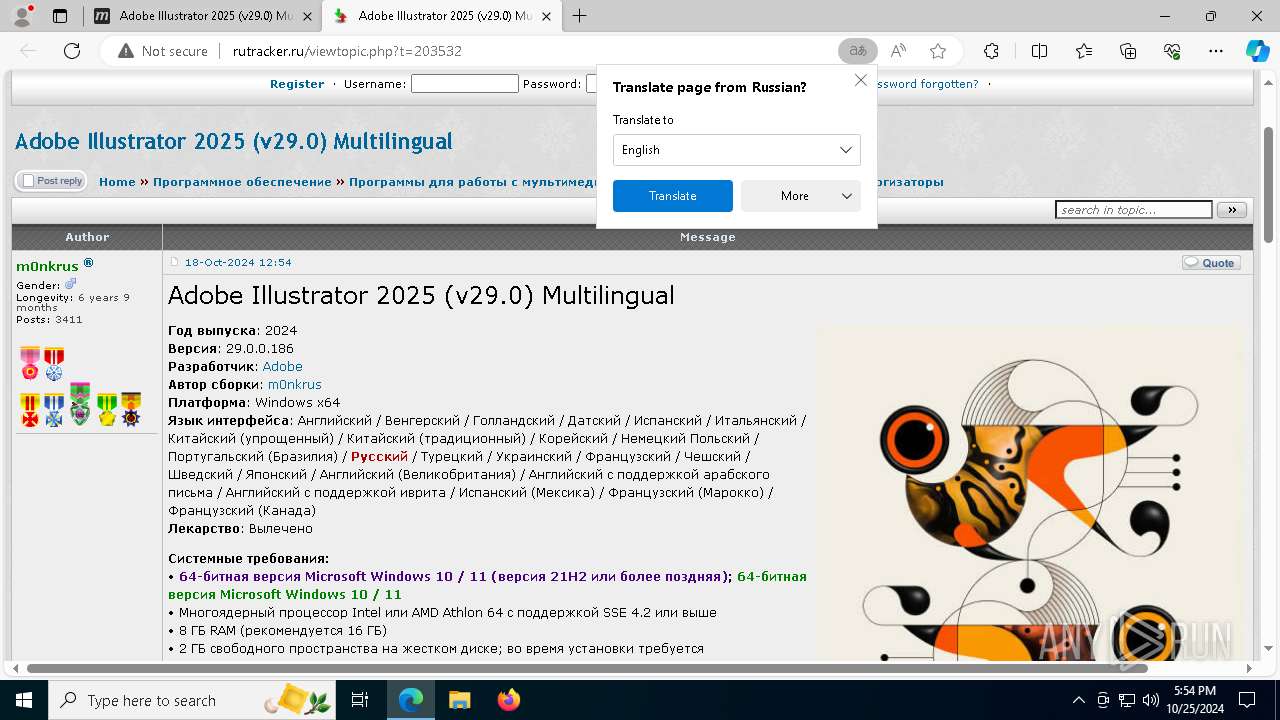Click the red ribbon snowflake medal
This screenshot has height=720, width=1280.
(54, 363)
